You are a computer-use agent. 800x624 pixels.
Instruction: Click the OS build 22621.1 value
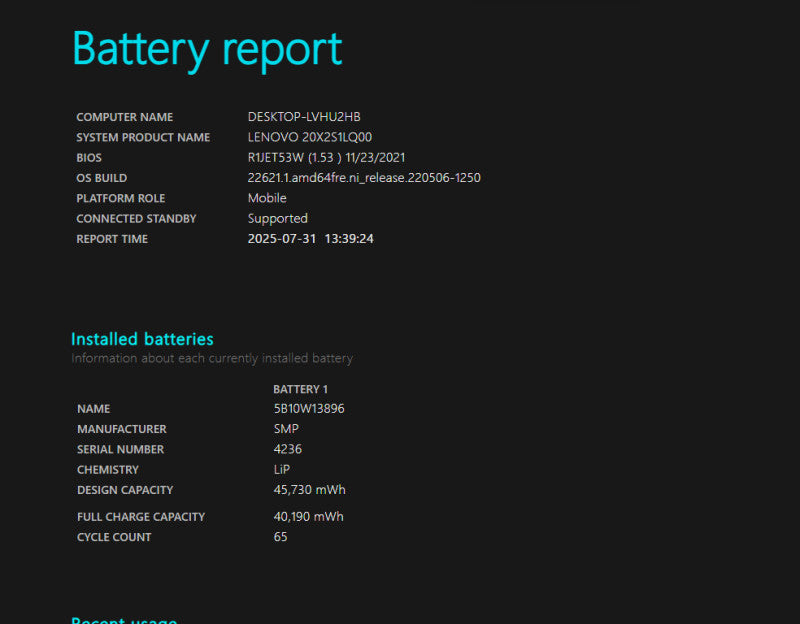(364, 178)
